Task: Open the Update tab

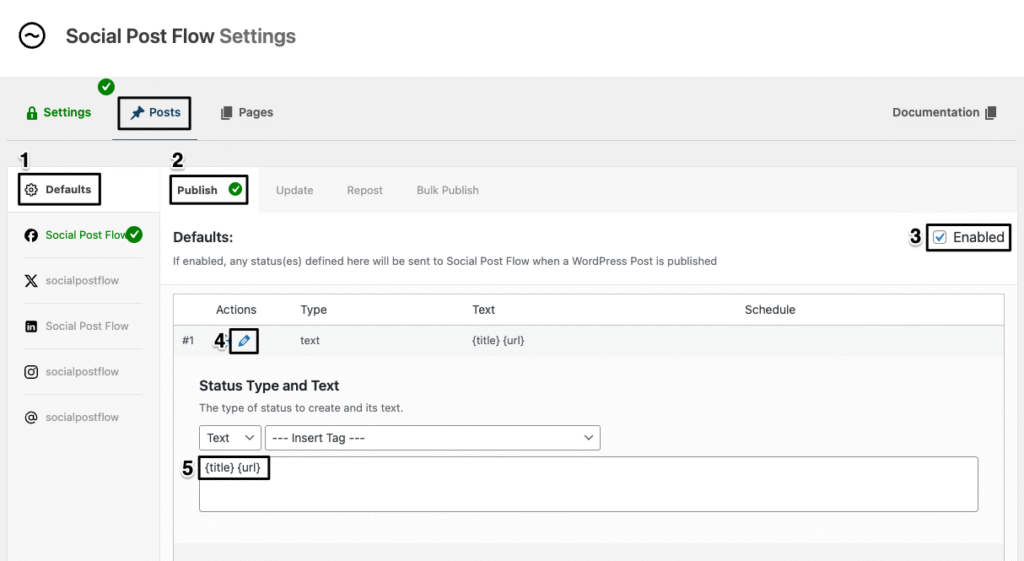Action: [295, 190]
